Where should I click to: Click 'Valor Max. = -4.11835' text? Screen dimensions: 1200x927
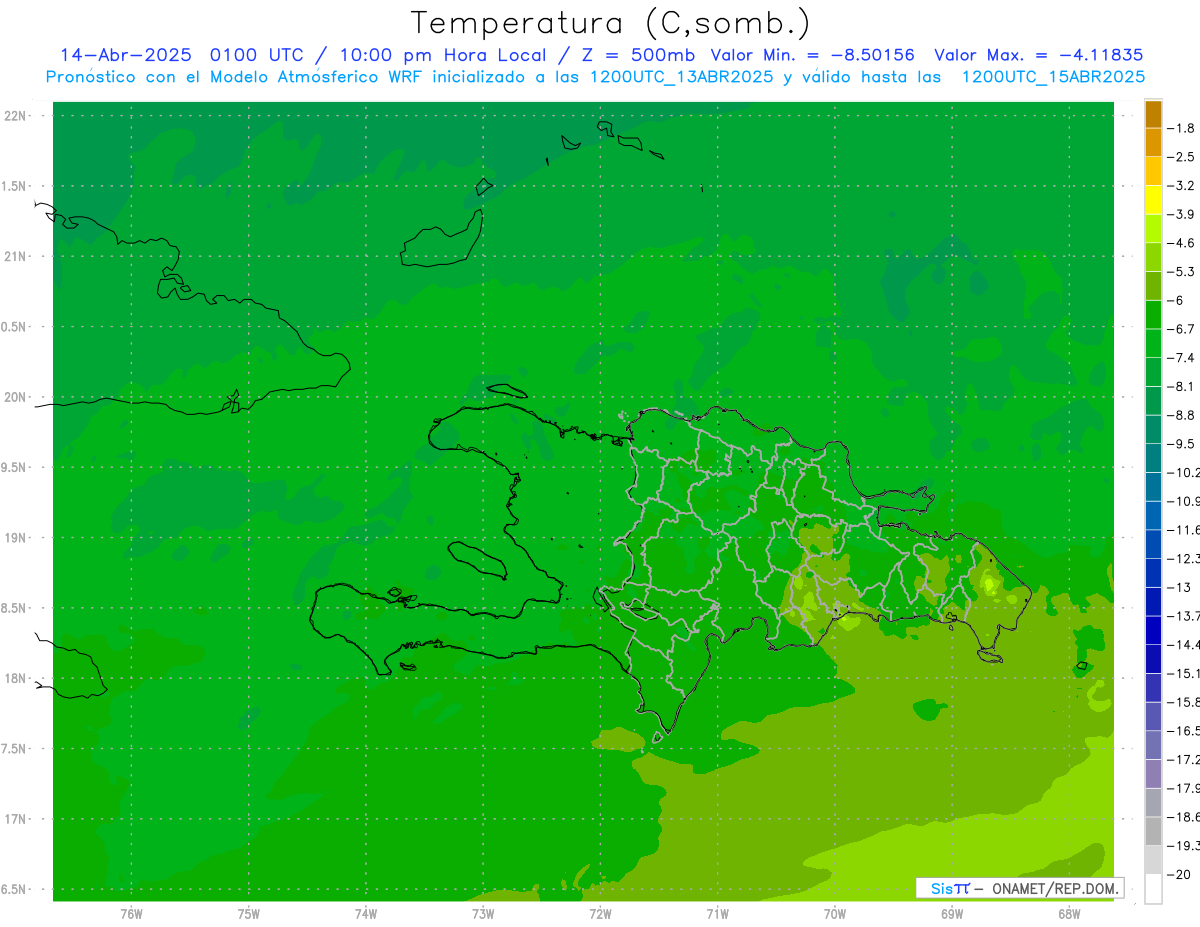(1038, 55)
